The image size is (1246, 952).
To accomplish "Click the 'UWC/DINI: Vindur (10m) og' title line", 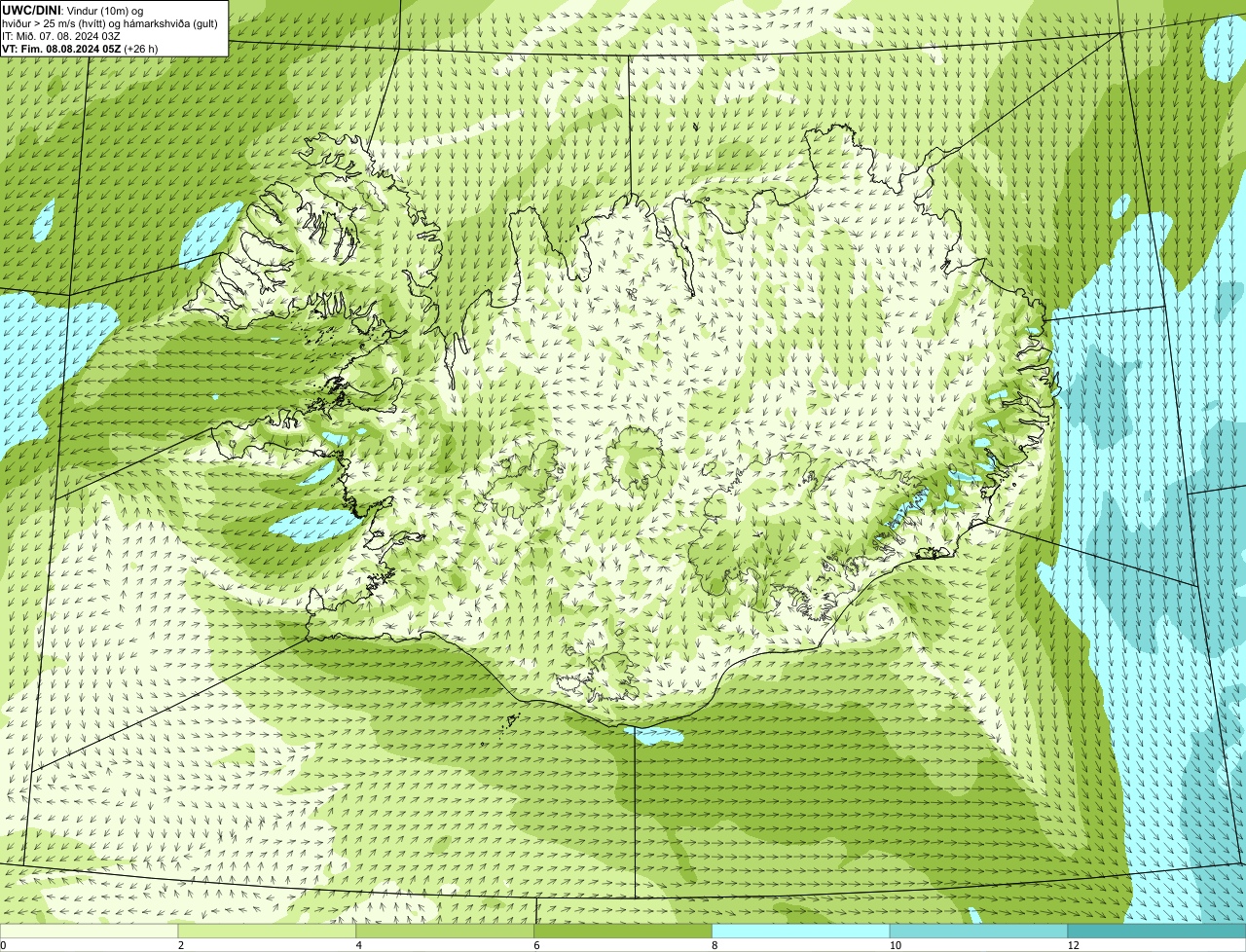I will 73,10.
